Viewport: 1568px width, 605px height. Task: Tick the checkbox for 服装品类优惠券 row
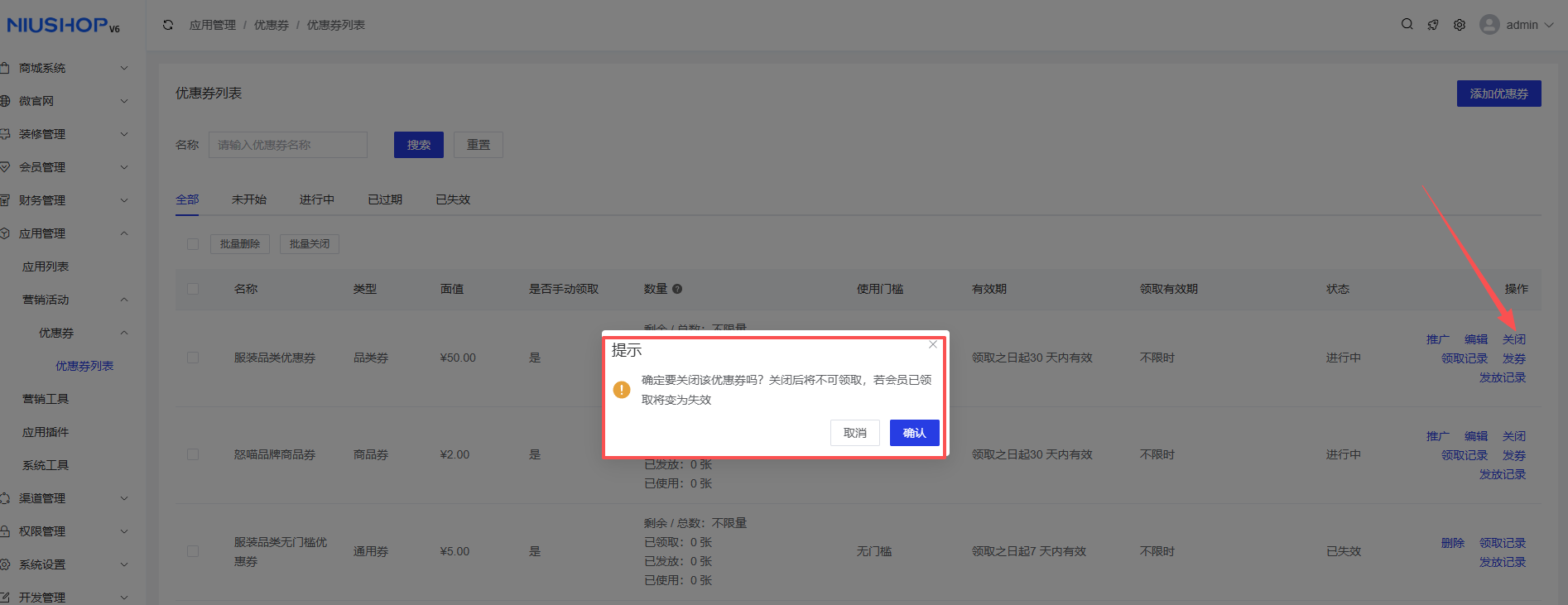tap(193, 358)
